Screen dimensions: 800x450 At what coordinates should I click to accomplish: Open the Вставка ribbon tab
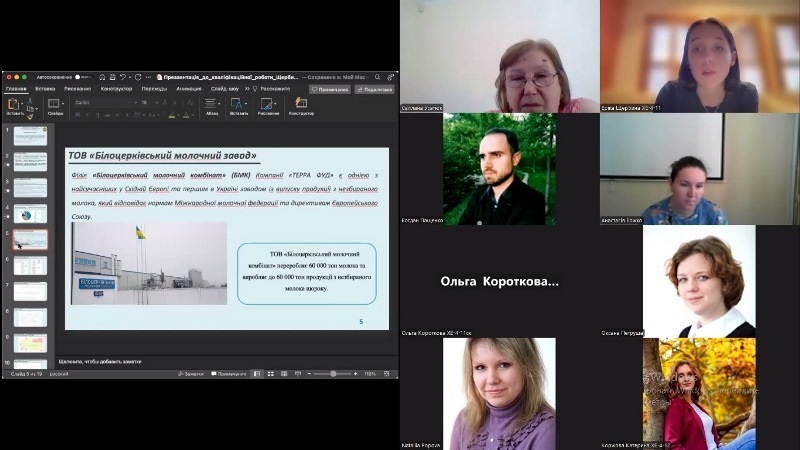click(x=45, y=89)
